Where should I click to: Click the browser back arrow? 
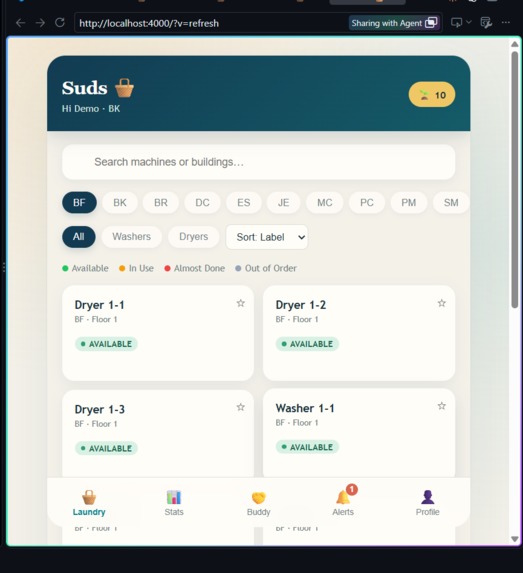click(21, 23)
